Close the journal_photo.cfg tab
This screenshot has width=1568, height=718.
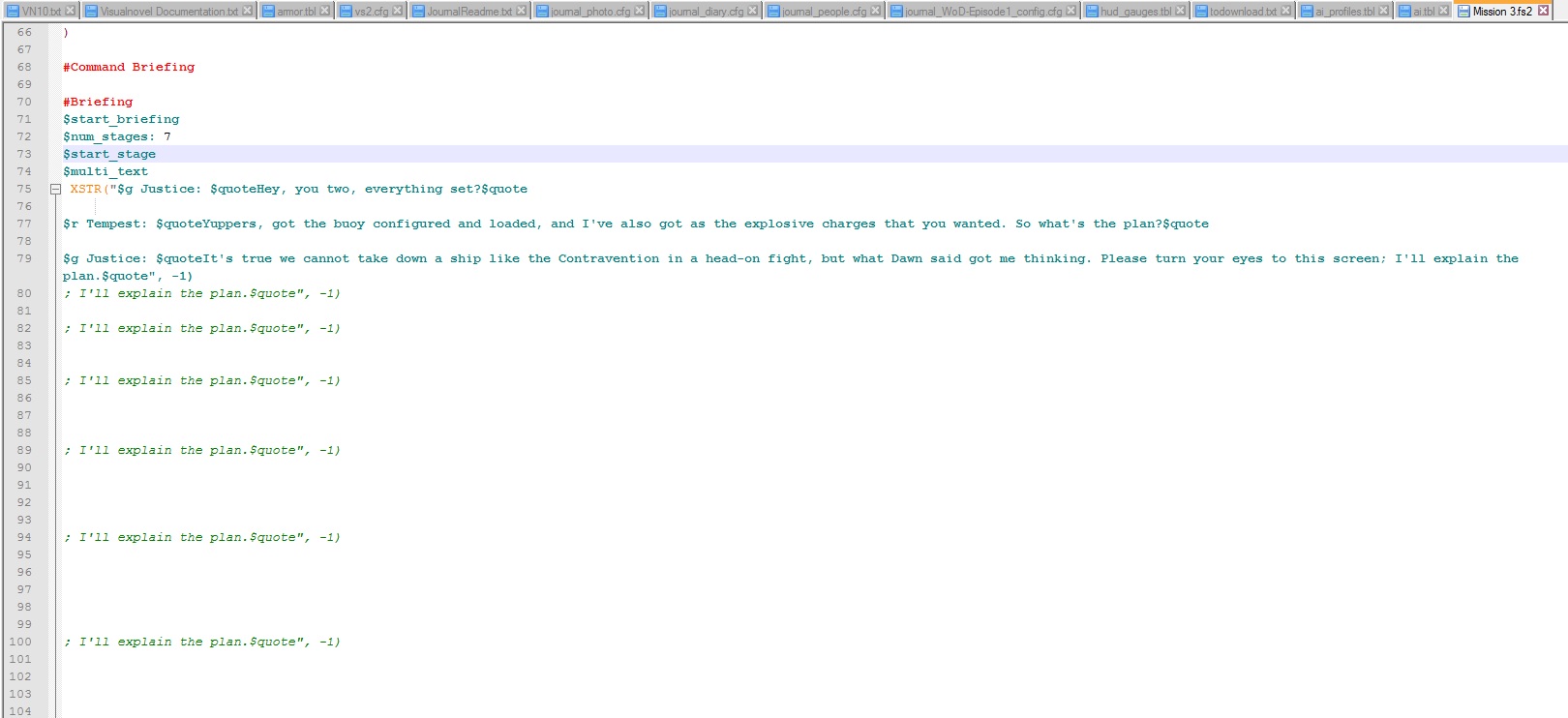point(639,11)
